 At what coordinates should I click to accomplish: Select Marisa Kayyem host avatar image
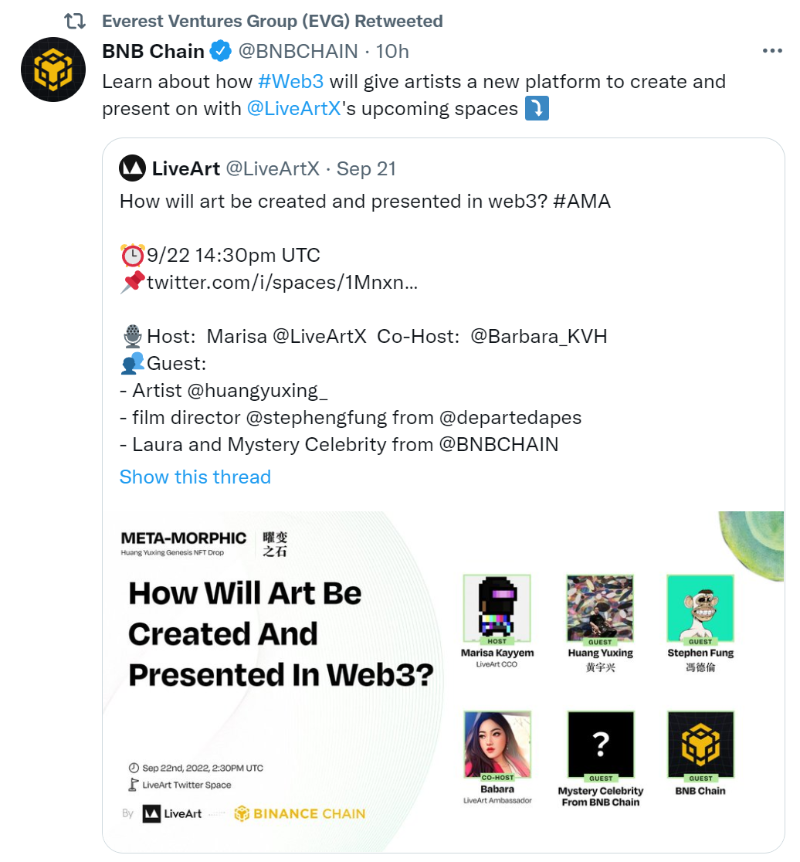tap(497, 608)
